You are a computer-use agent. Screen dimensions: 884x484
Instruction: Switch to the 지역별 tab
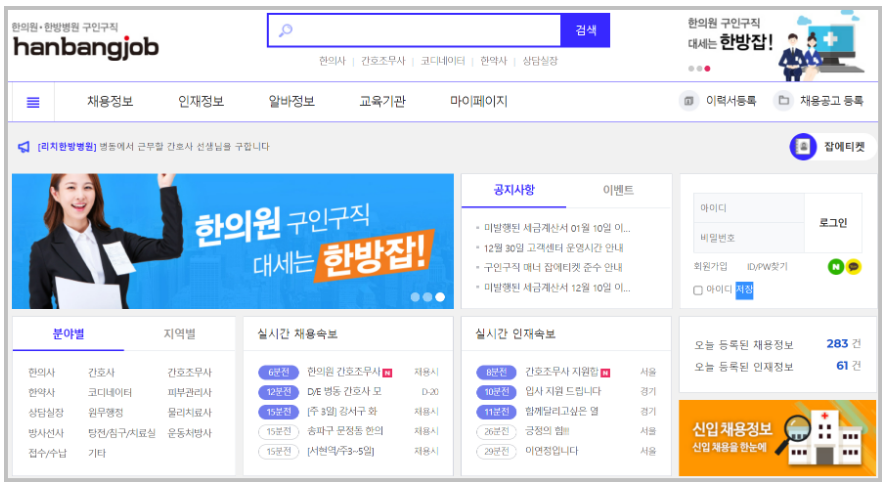click(x=179, y=334)
